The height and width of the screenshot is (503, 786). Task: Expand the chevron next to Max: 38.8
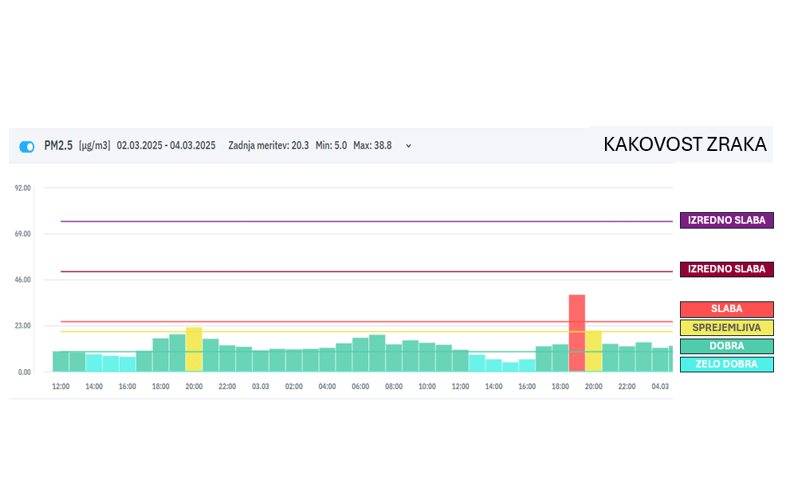click(x=408, y=146)
